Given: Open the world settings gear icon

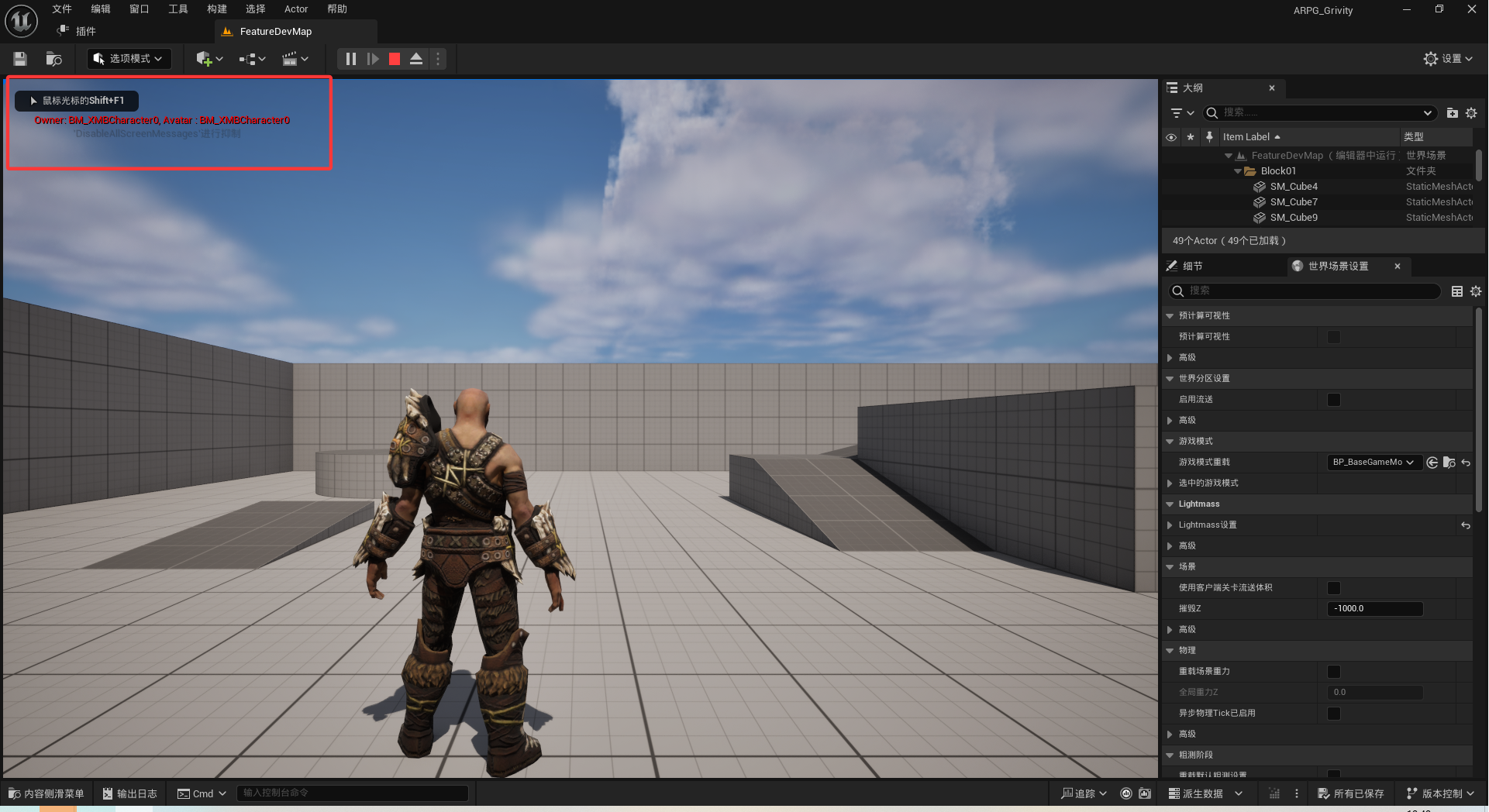Looking at the screenshot, I should point(1476,291).
